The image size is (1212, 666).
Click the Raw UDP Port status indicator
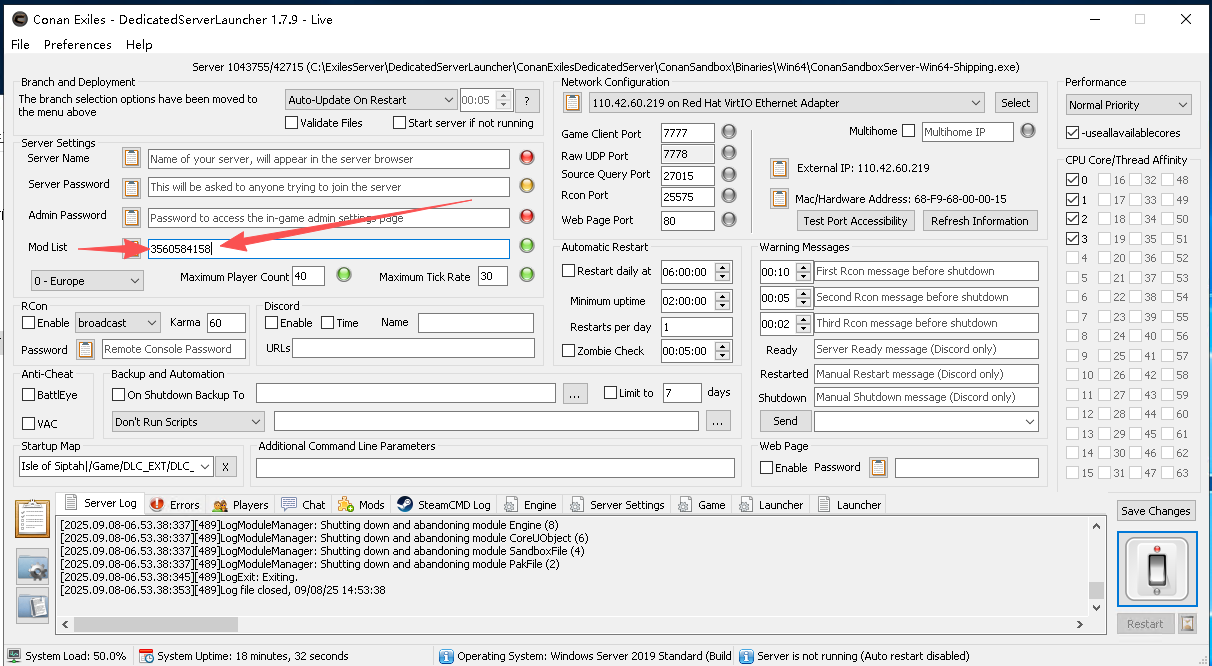729,153
